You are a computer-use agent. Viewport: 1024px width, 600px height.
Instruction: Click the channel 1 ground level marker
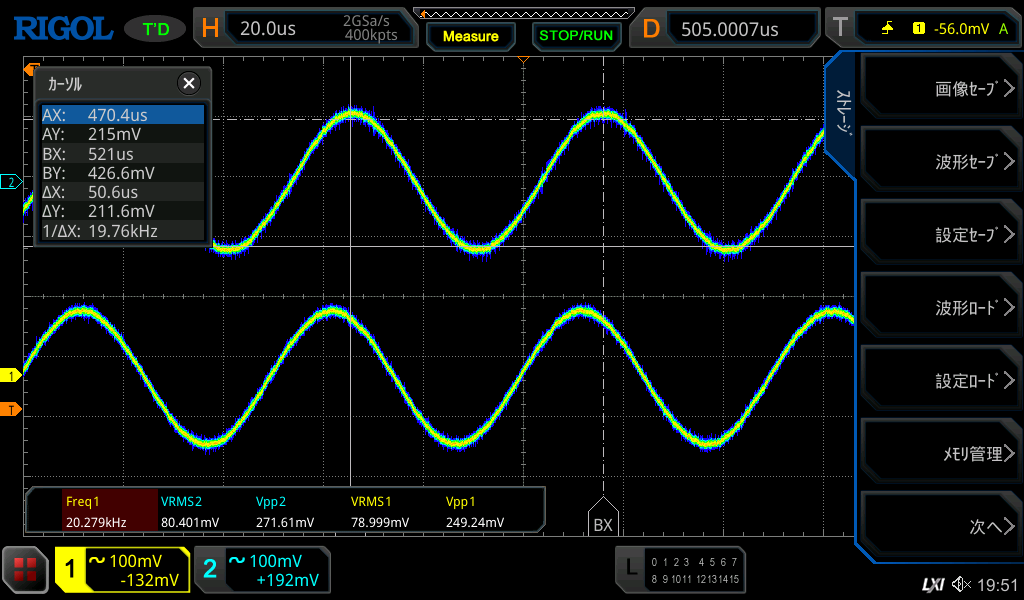click(11, 376)
